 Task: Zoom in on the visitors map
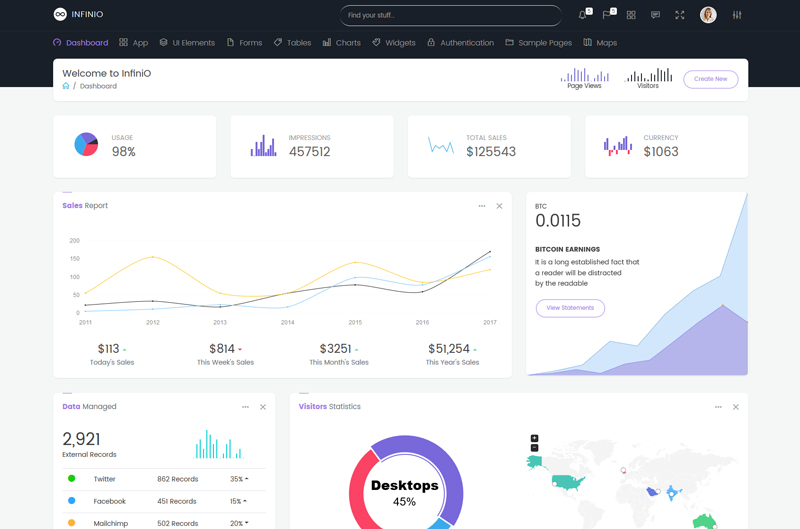(534, 438)
